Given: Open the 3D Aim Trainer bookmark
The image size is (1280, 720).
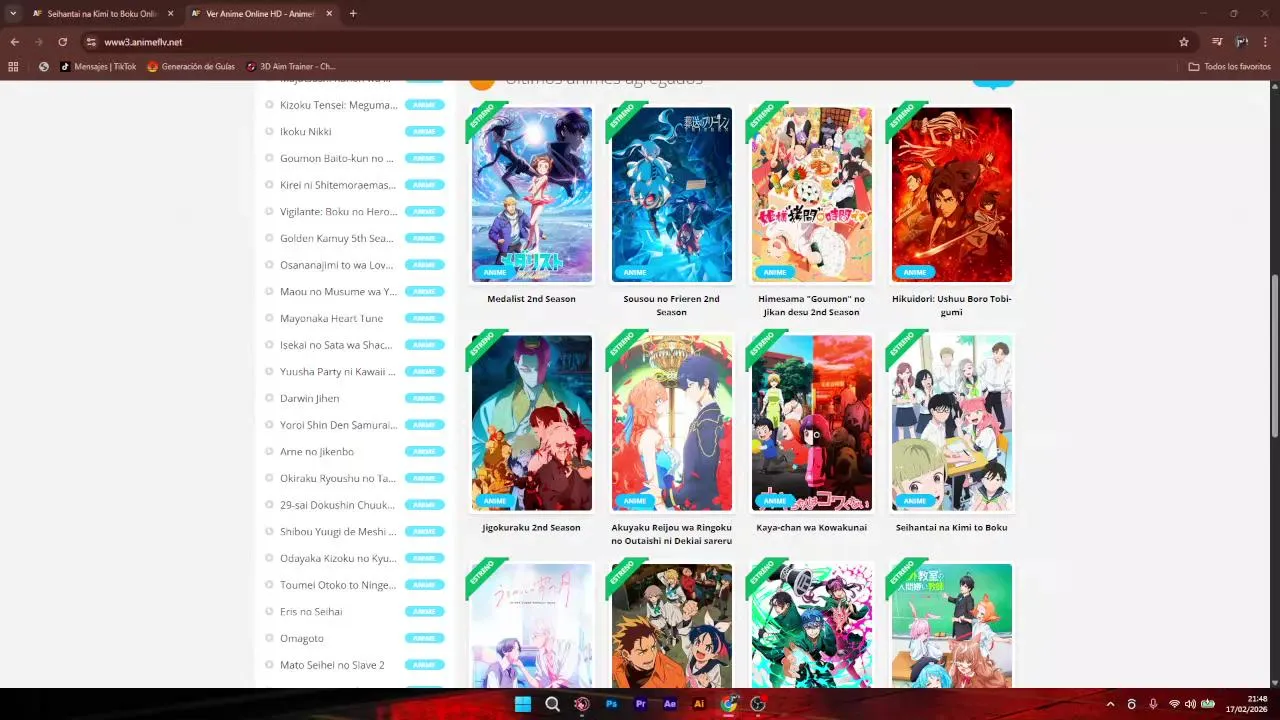Looking at the screenshot, I should tap(291, 67).
